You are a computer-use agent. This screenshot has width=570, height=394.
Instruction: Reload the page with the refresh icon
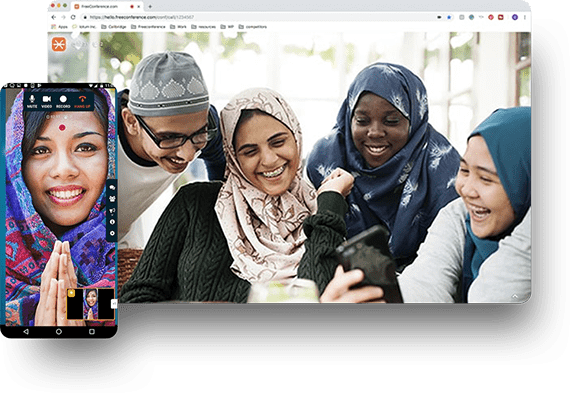(73, 17)
